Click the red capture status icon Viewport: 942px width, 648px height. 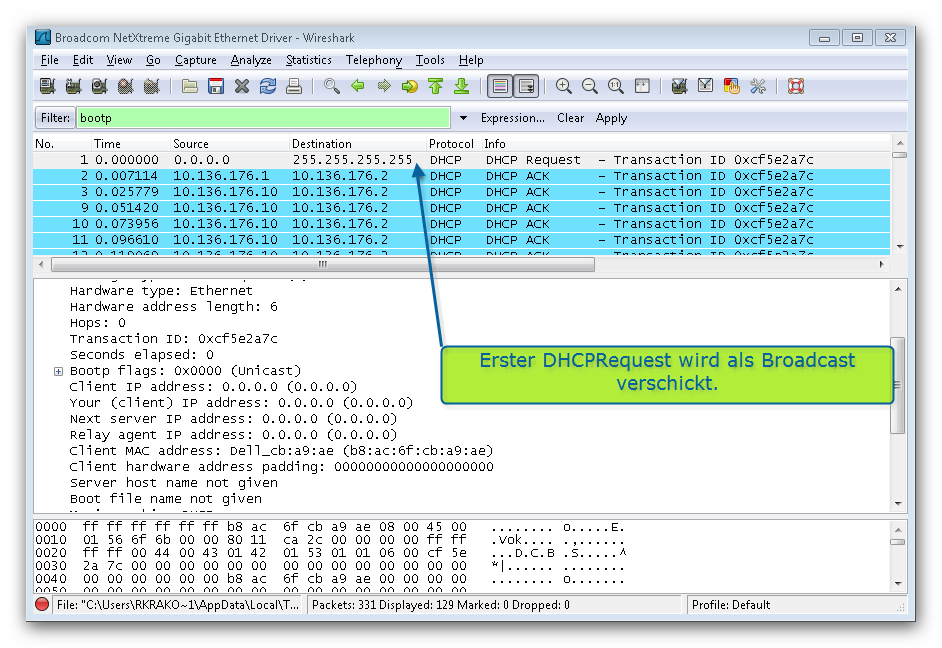(42, 604)
